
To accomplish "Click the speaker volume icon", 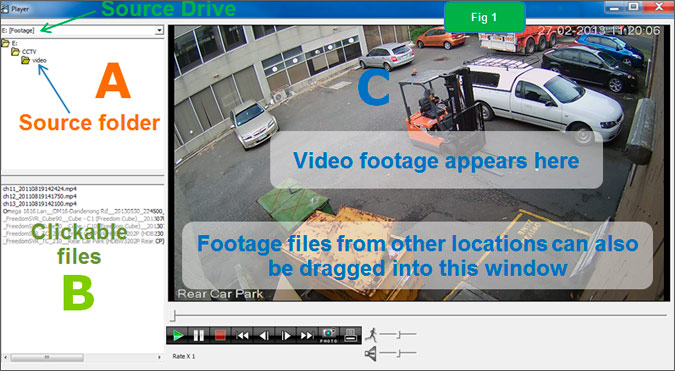I will click(x=371, y=354).
